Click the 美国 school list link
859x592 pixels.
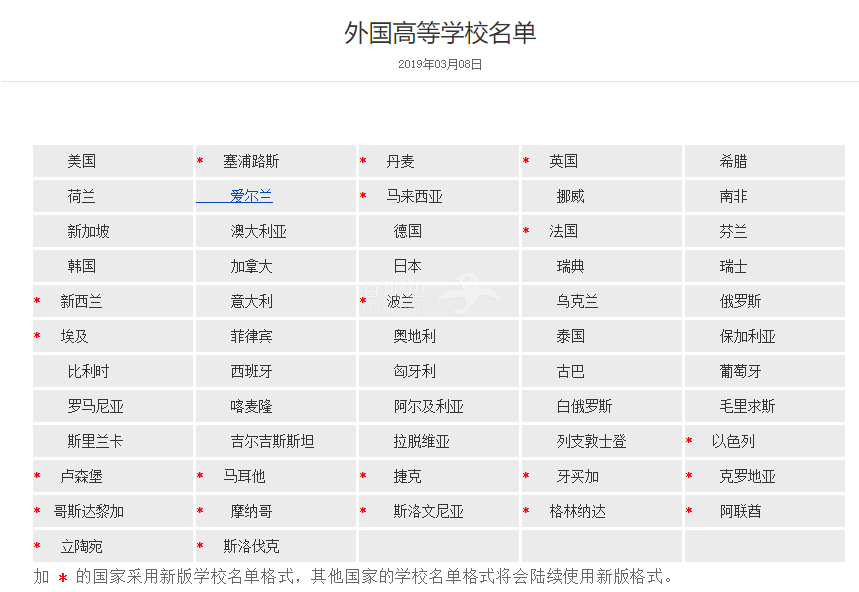click(82, 161)
